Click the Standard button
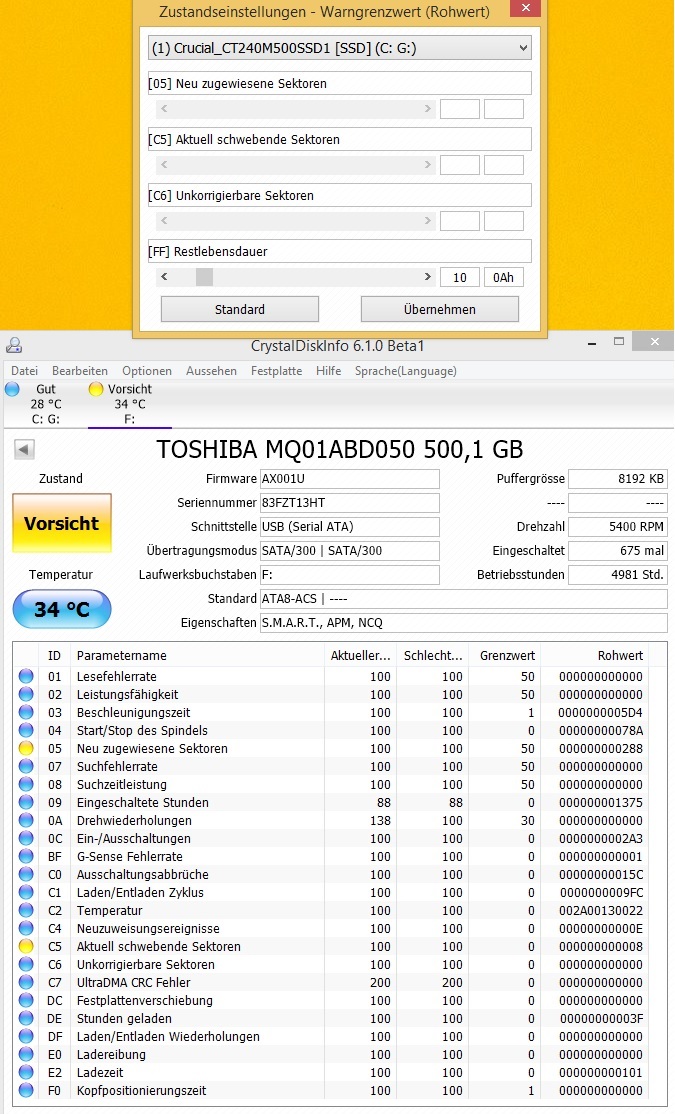675x1114 pixels. pyautogui.click(x=239, y=309)
